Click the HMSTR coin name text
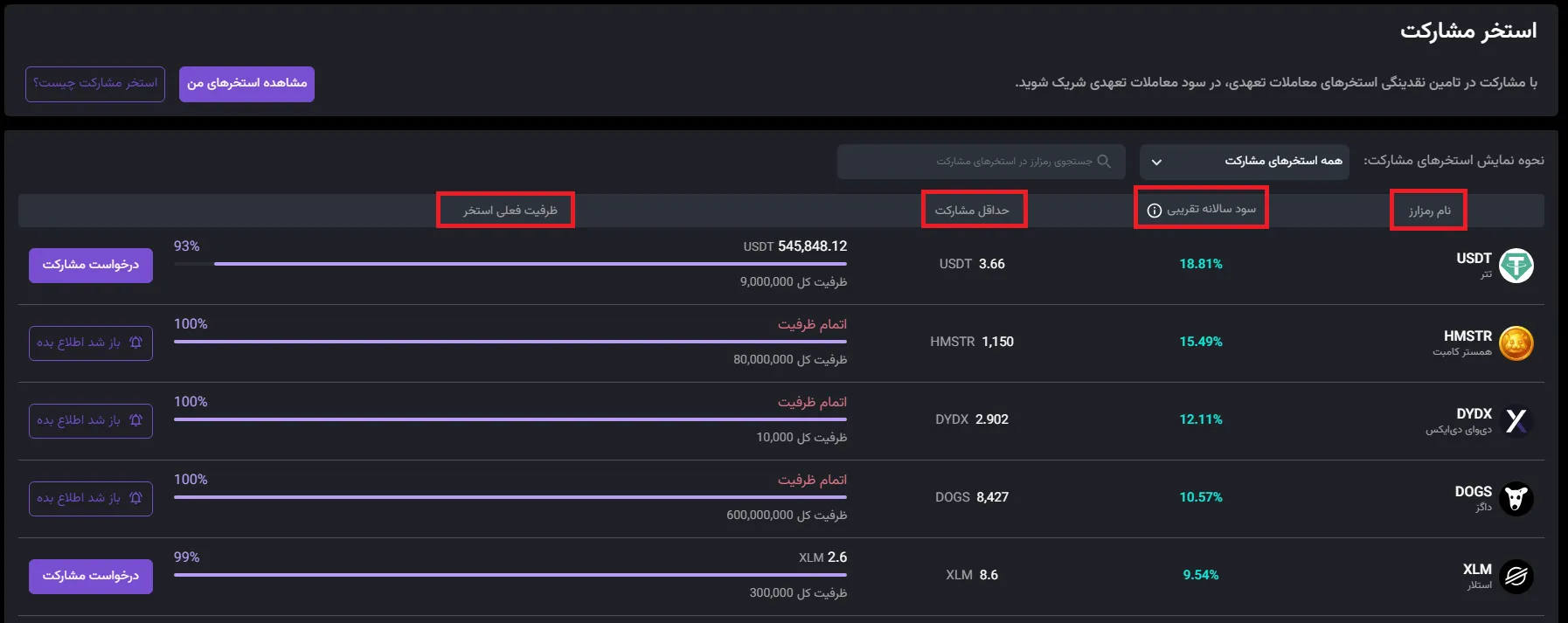This screenshot has width=1568, height=623. pyautogui.click(x=1467, y=336)
